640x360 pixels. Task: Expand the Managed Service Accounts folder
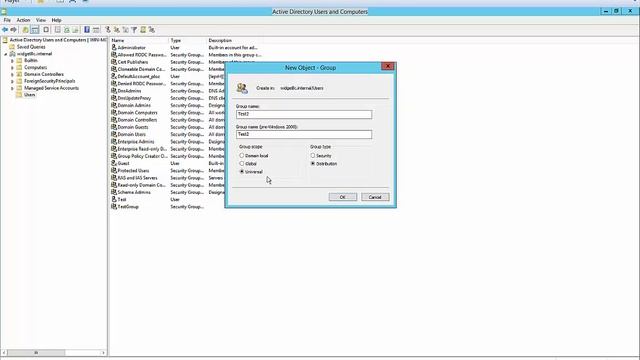pyautogui.click(x=12, y=88)
